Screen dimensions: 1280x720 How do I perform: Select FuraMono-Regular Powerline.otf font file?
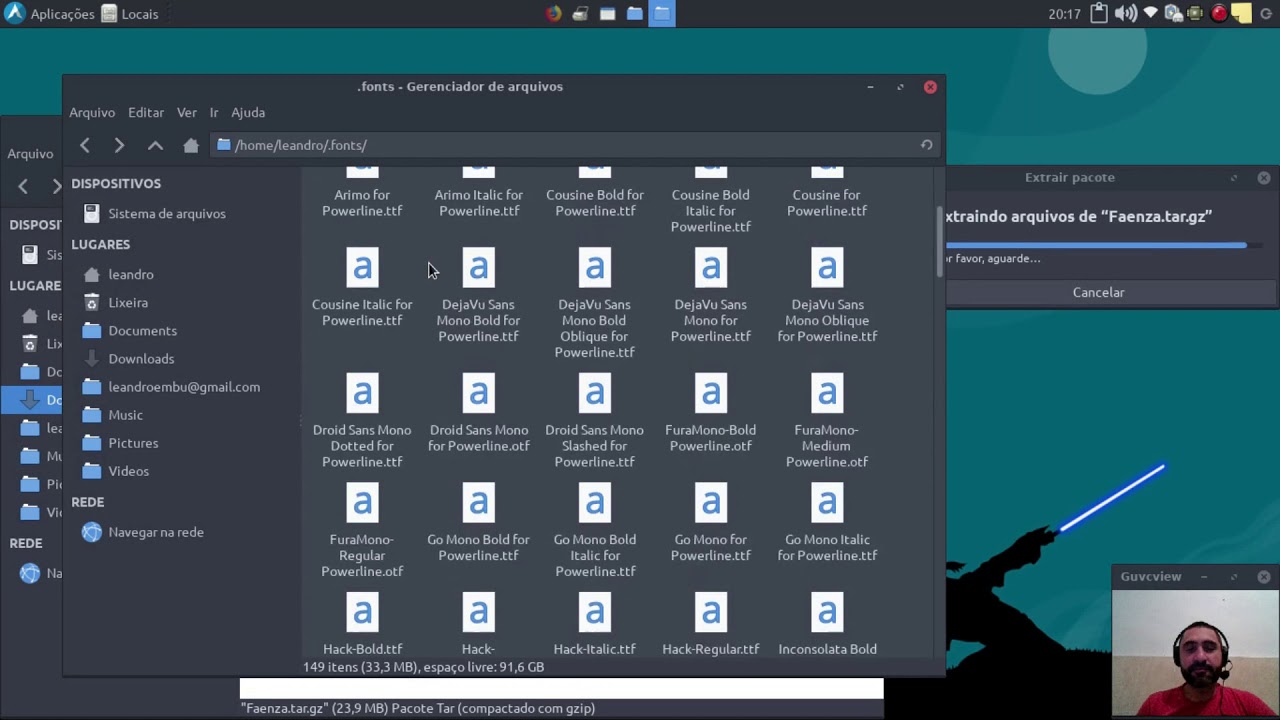pyautogui.click(x=362, y=531)
